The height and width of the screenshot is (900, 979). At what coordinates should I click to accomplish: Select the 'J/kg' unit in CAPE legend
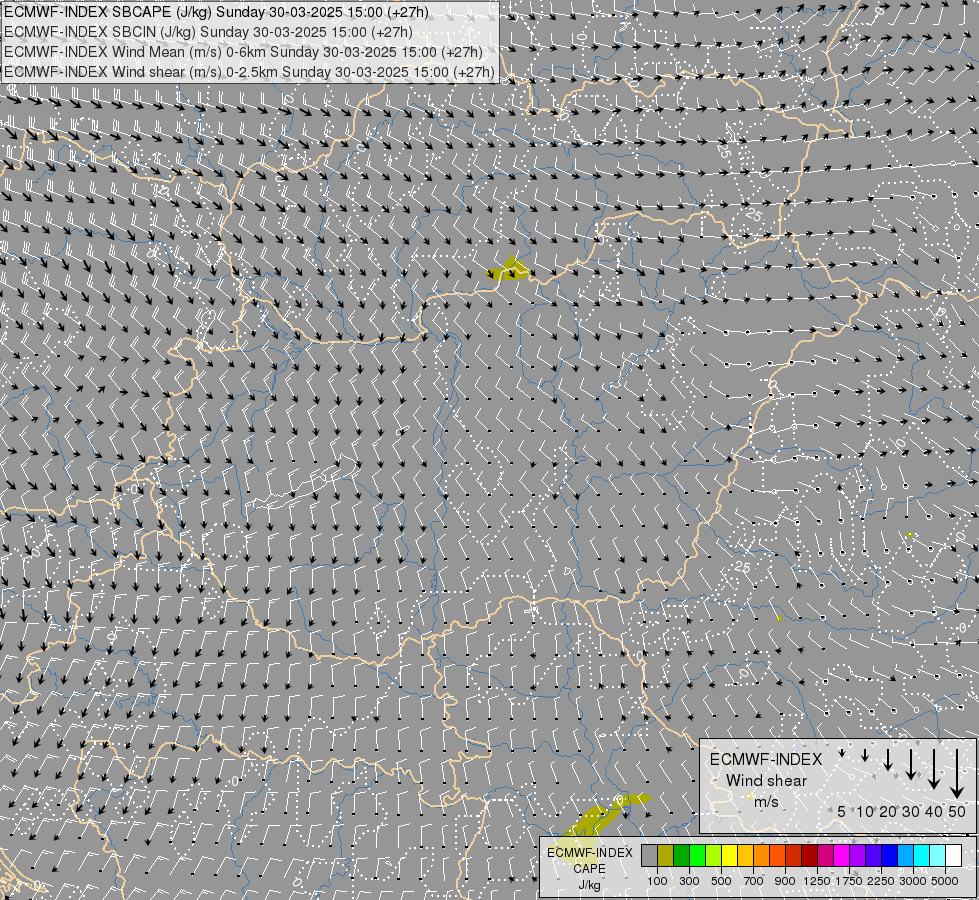point(589,885)
